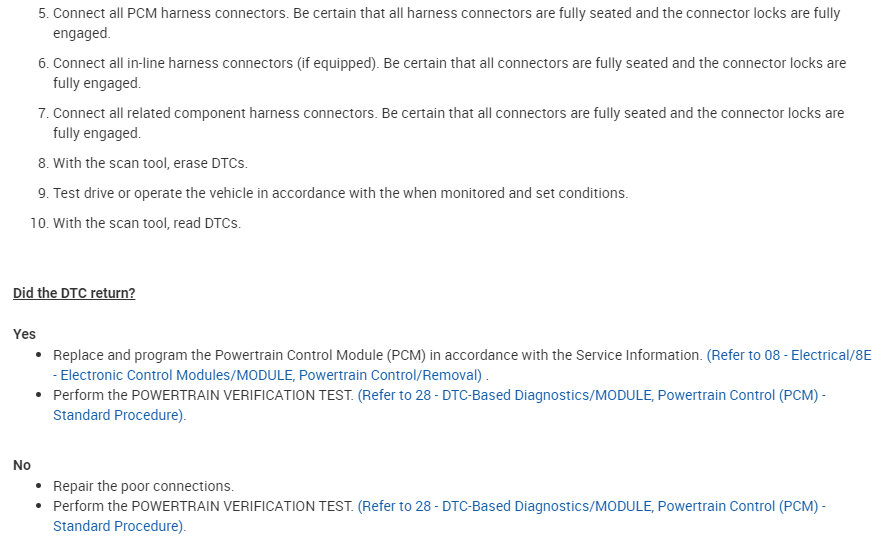This screenshot has width=892, height=547.
Task: Click the "Did the DTC return?" heading
Action: click(74, 293)
